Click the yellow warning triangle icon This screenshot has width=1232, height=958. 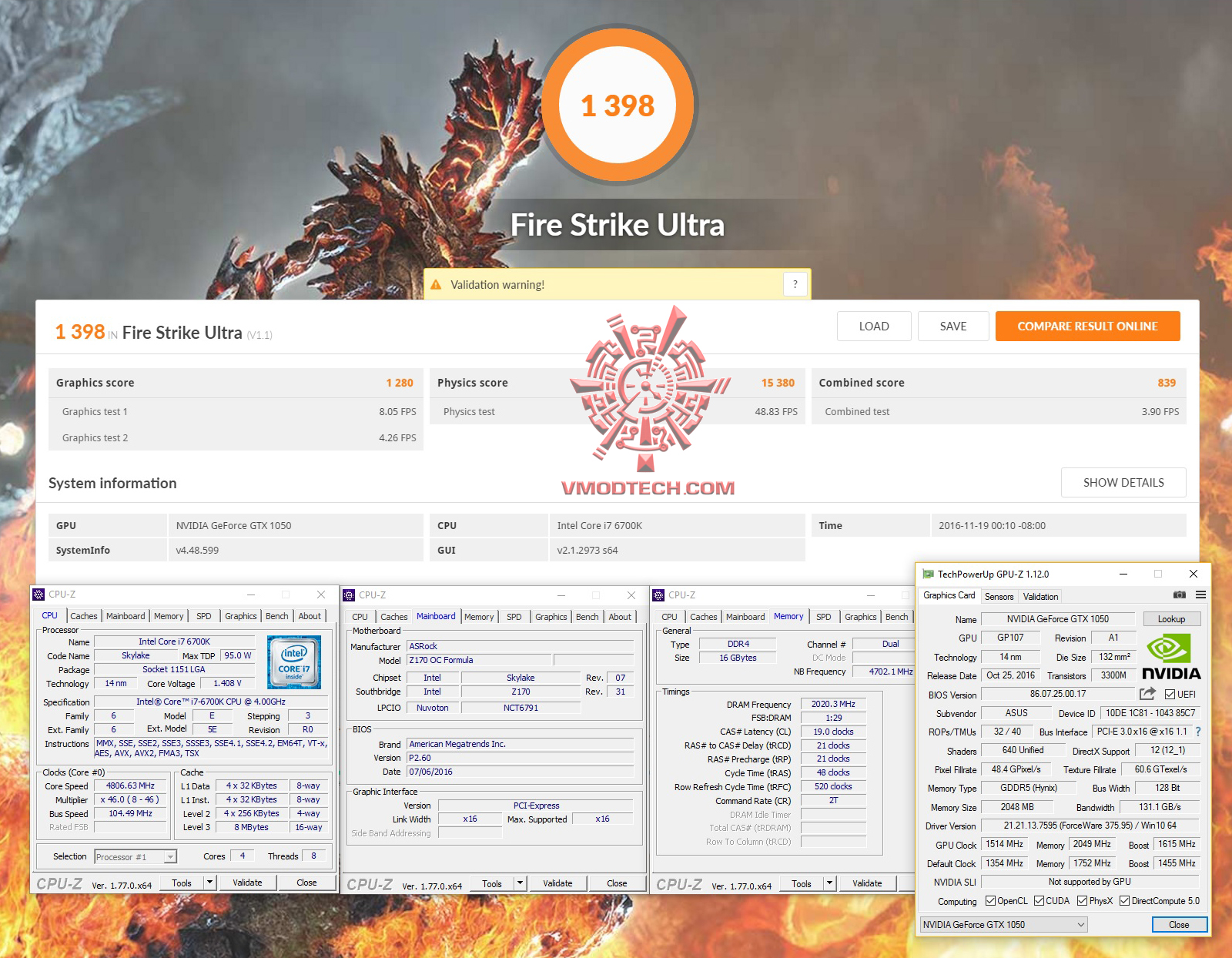436,285
